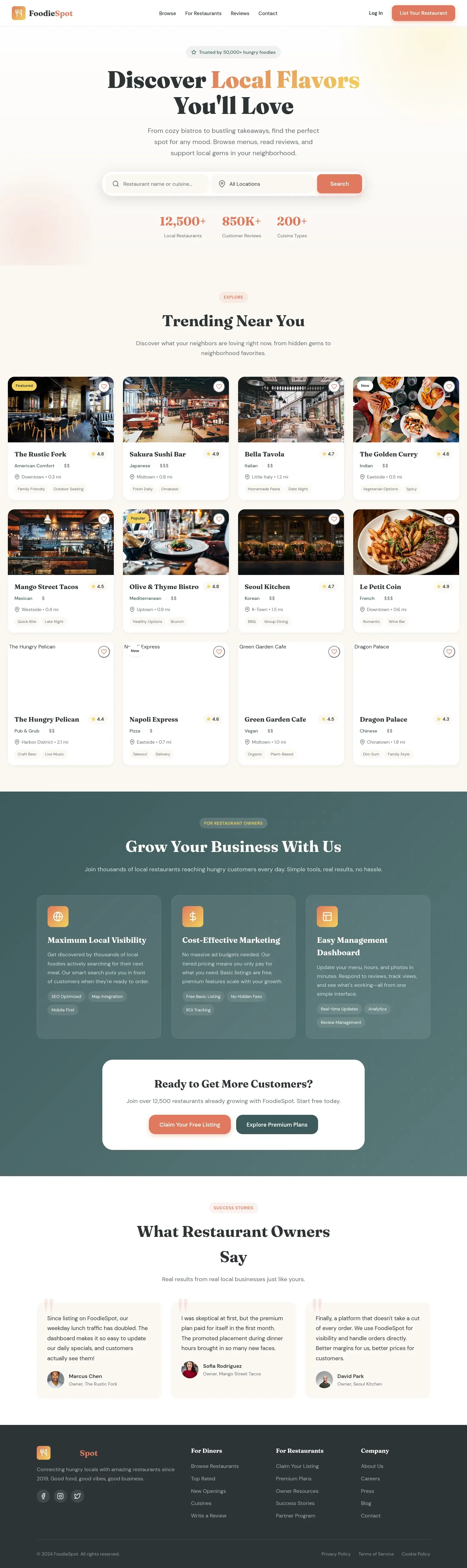Image resolution: width=467 pixels, height=1568 pixels.
Task: Click the FoodieSpot fork logo icon in header
Action: point(19,13)
